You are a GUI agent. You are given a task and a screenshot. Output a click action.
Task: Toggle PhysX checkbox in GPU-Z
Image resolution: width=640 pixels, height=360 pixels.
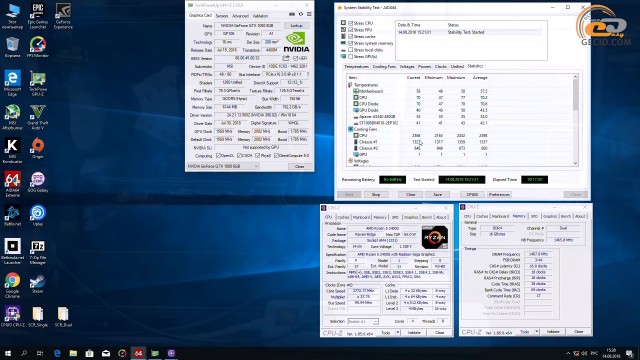[x=258, y=156]
